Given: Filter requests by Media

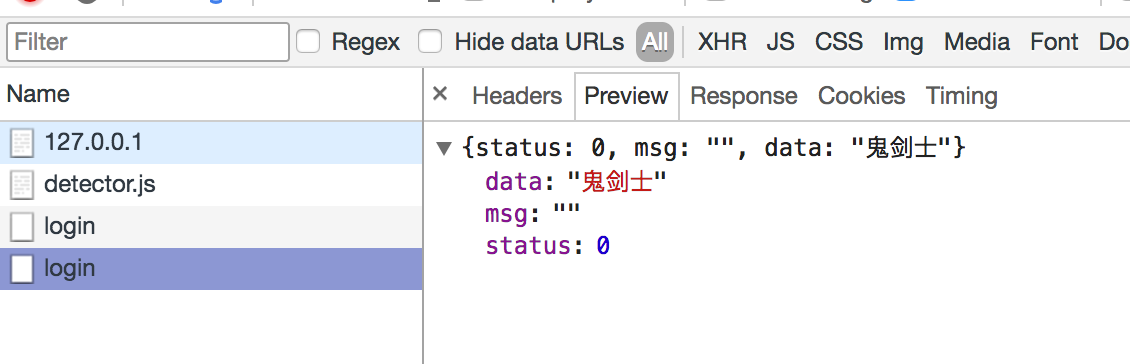Looking at the screenshot, I should click(976, 42).
